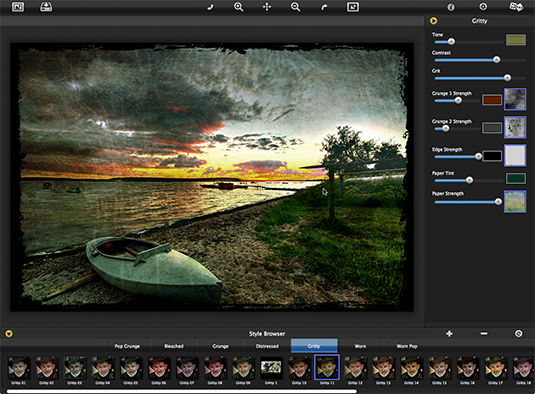
Task: Click the open image icon in toolbar
Action: point(18,7)
